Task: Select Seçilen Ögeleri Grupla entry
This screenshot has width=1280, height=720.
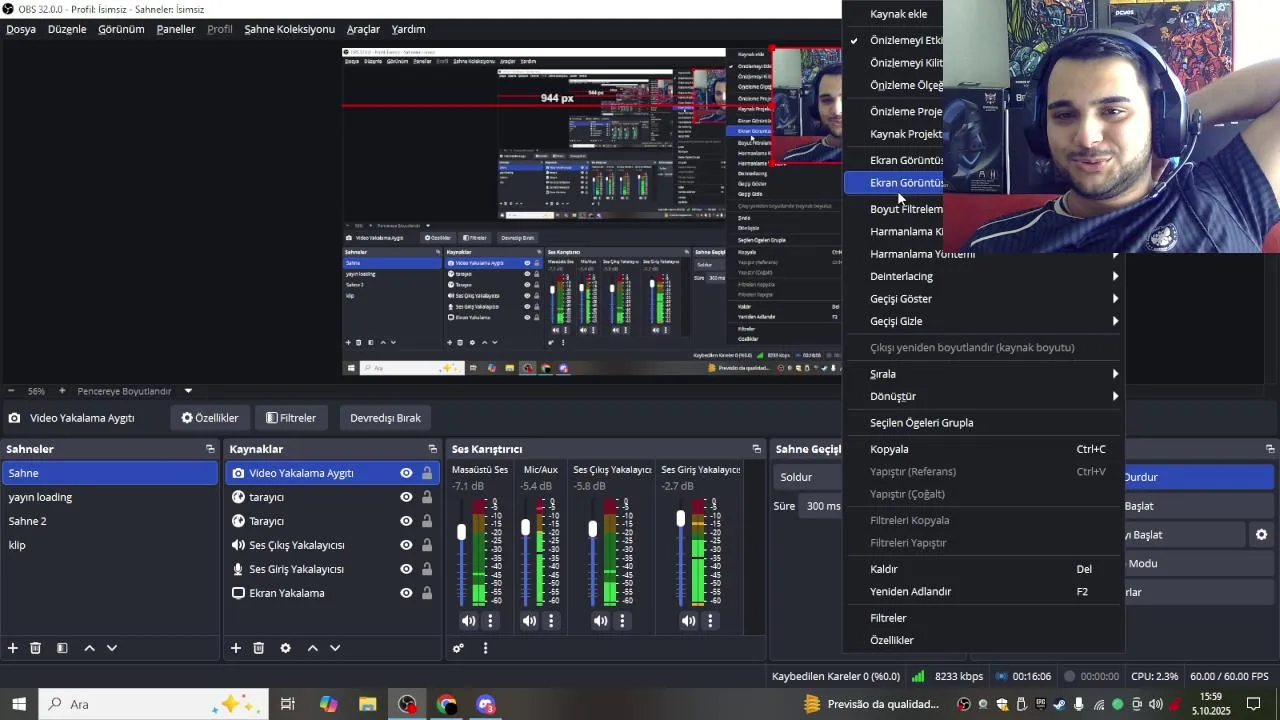Action: pos(984,423)
